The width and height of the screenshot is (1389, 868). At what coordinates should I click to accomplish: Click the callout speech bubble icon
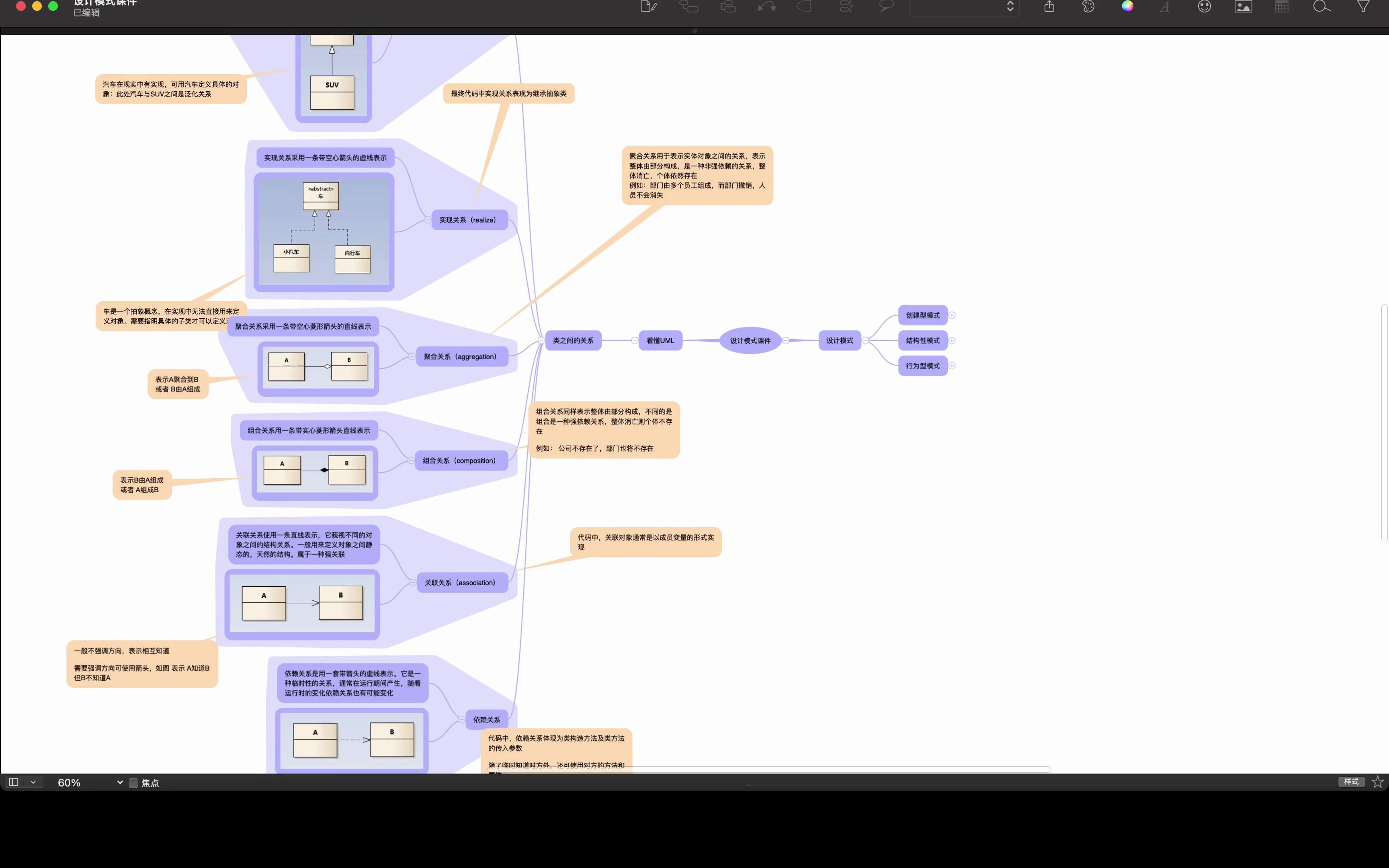click(x=886, y=6)
